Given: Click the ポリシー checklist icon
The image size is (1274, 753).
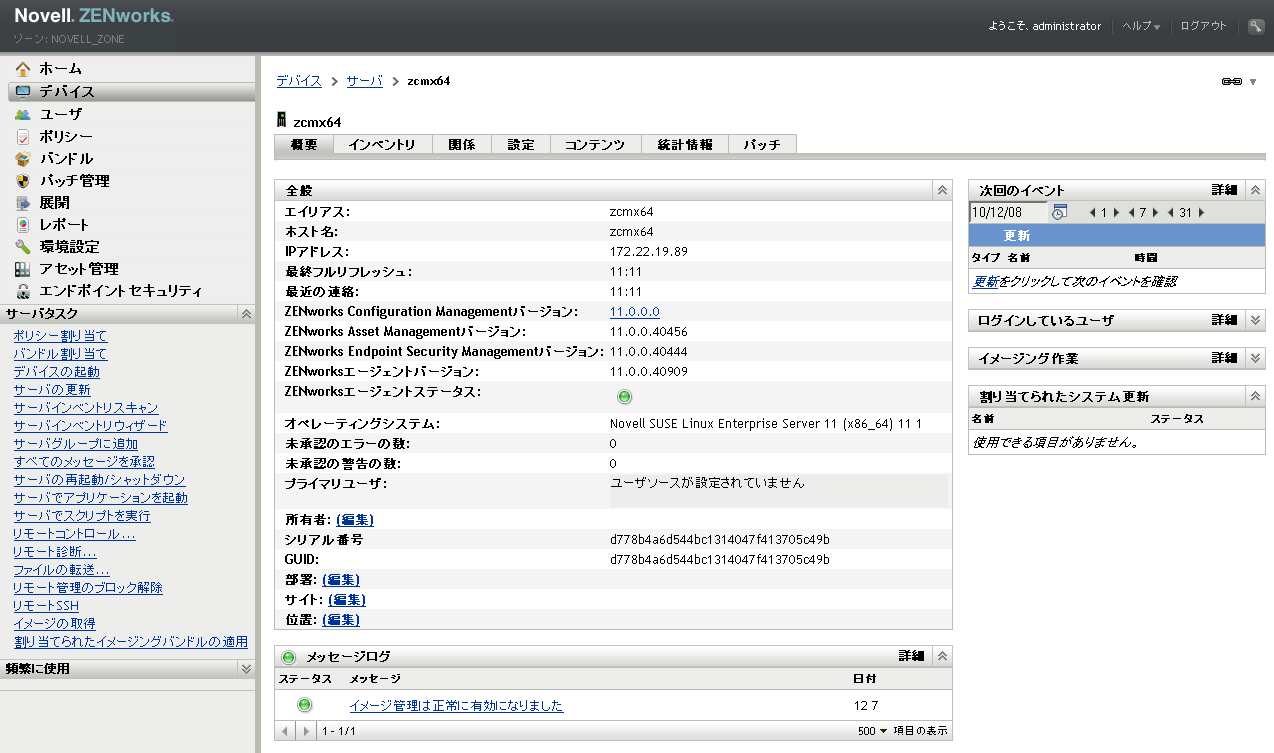Looking at the screenshot, I should tap(23, 136).
